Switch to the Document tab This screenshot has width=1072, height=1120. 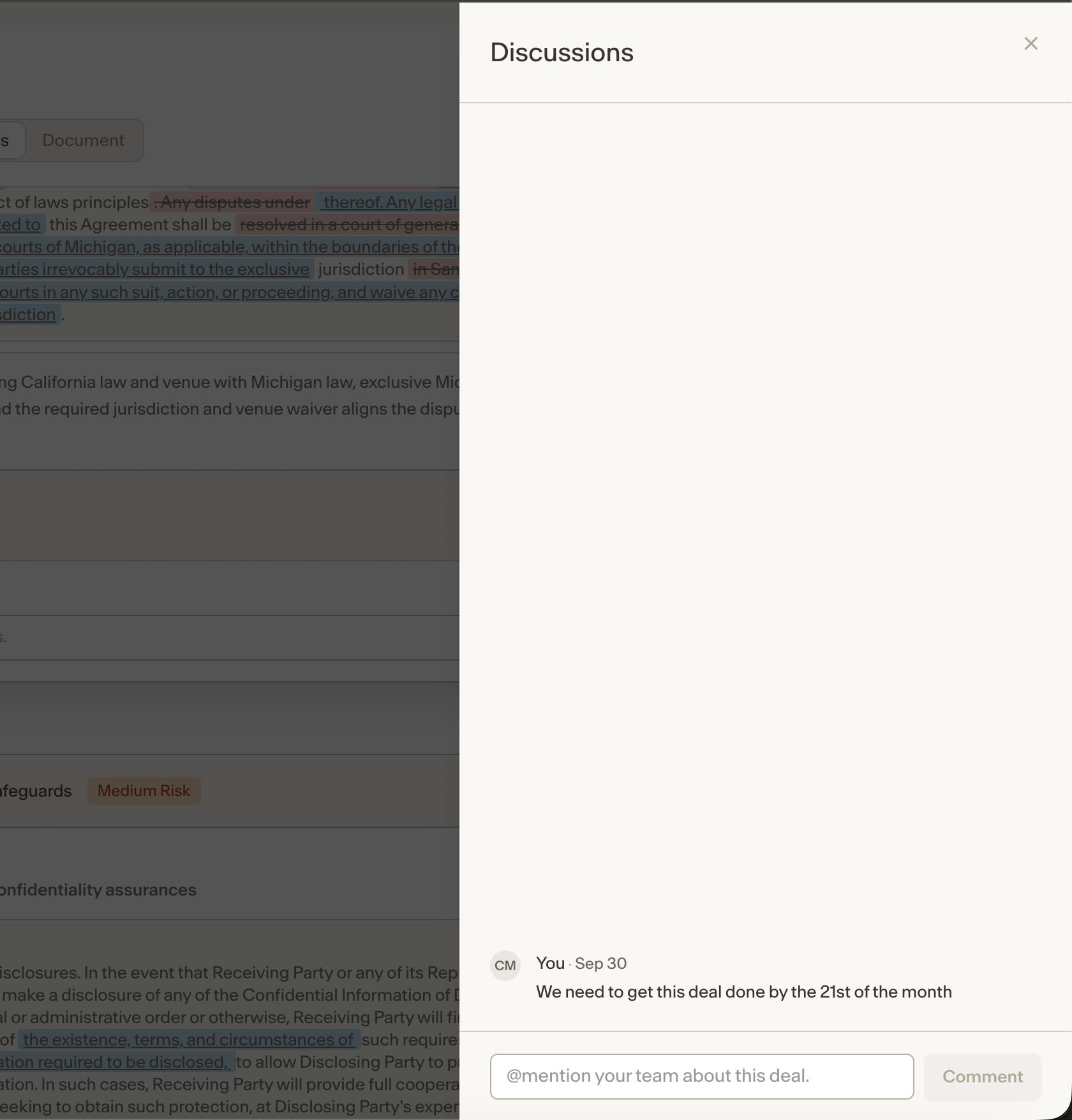click(83, 140)
